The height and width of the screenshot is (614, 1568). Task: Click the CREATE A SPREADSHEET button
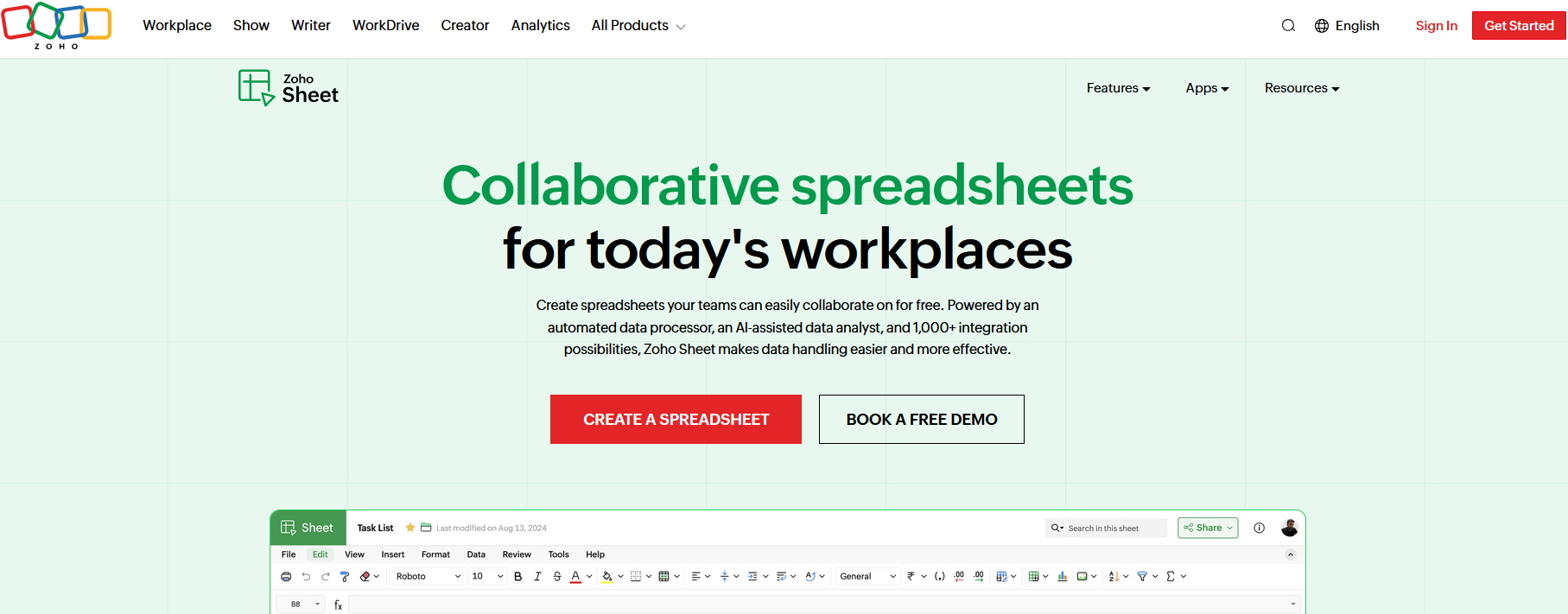pyautogui.click(x=676, y=420)
